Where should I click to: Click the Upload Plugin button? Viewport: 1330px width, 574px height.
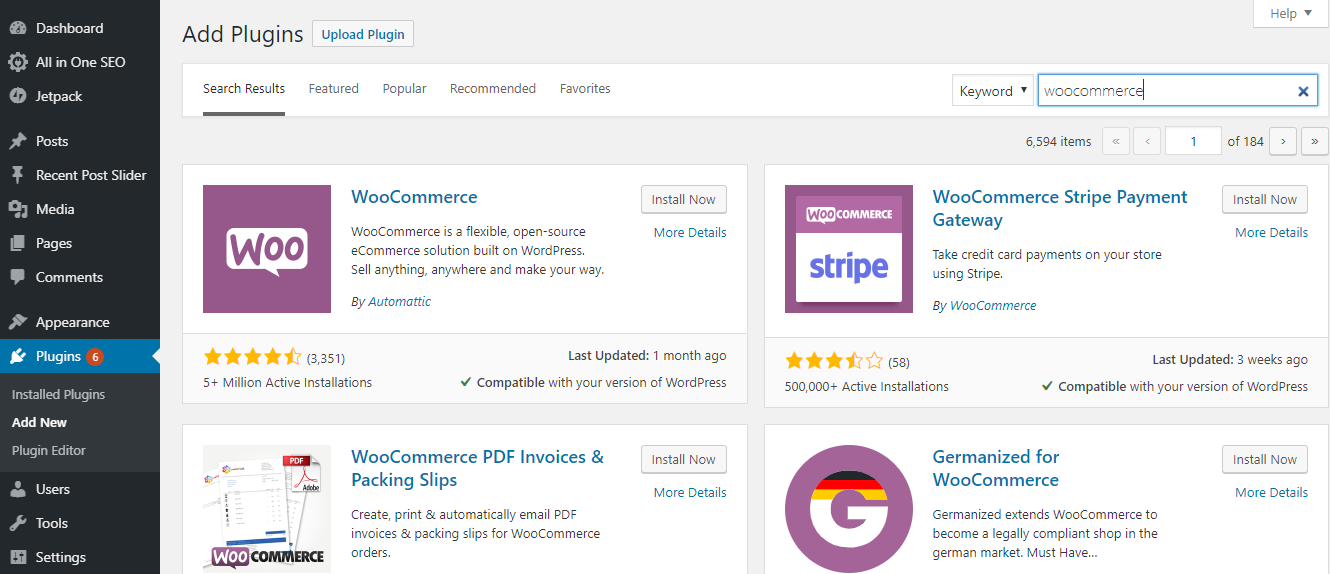point(363,34)
